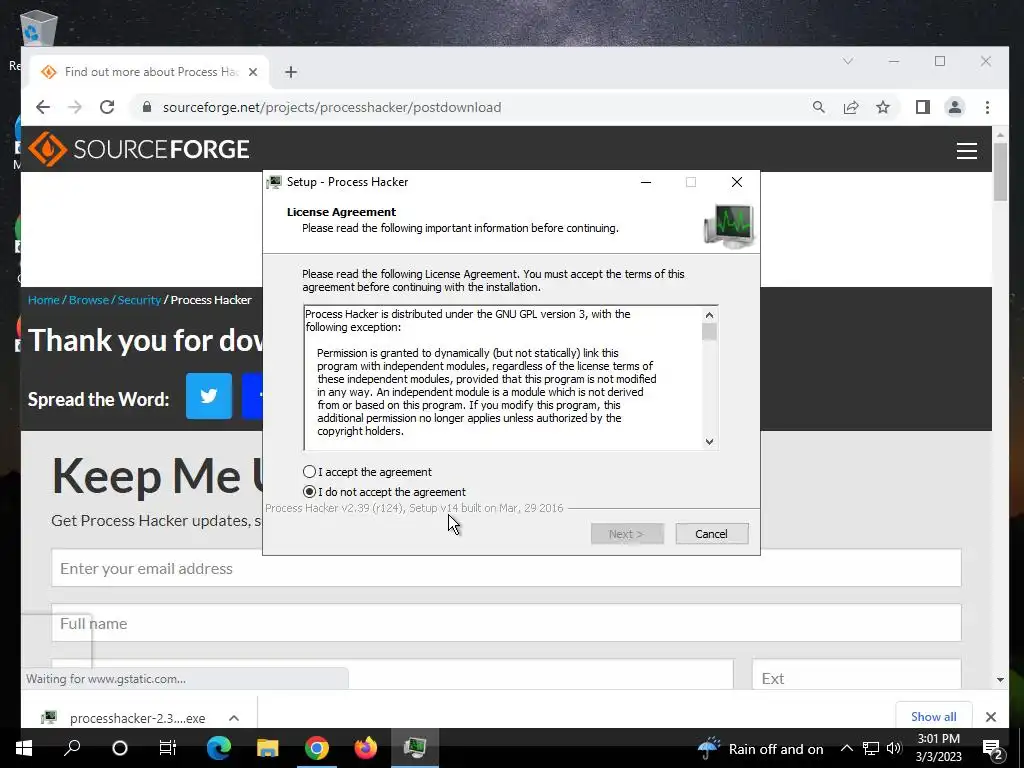Click share this page icon

click(851, 107)
